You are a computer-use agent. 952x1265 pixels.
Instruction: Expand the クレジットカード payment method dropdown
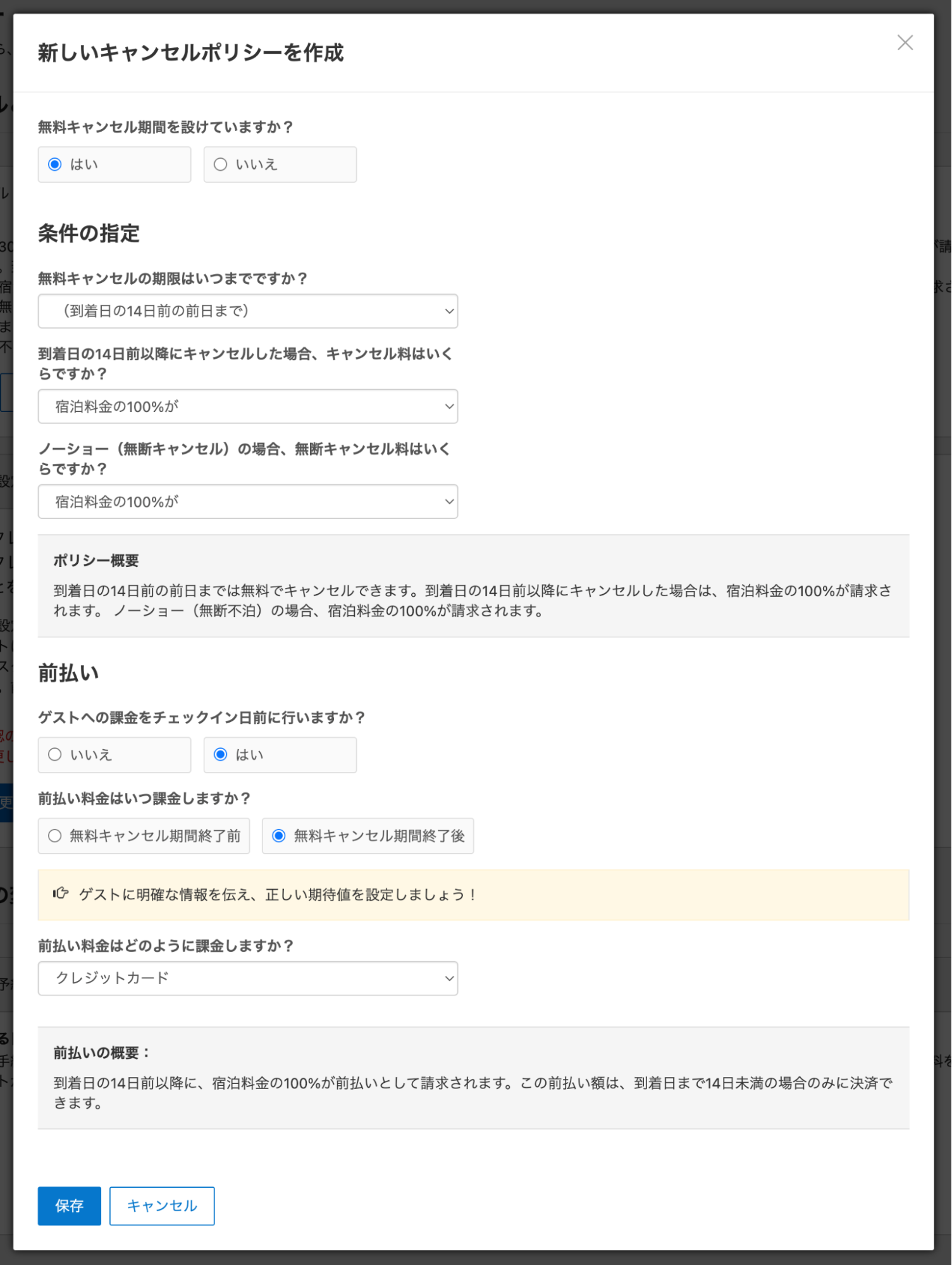click(x=247, y=978)
